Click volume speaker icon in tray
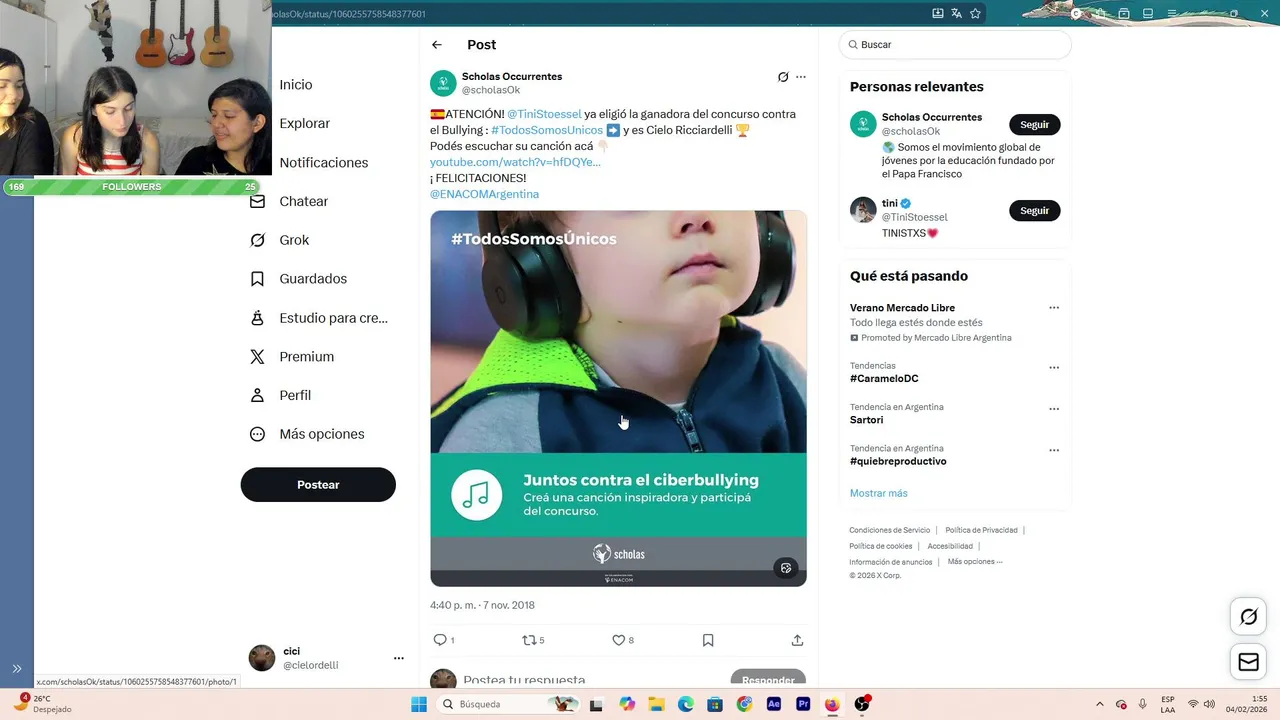Screen dimensions: 1280x720 tap(1210, 704)
